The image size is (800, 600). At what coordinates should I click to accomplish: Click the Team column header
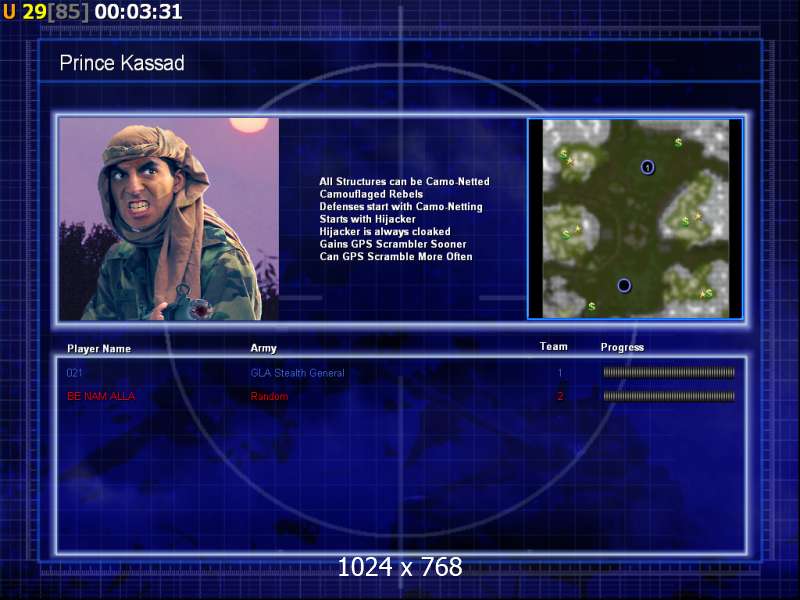coord(554,347)
